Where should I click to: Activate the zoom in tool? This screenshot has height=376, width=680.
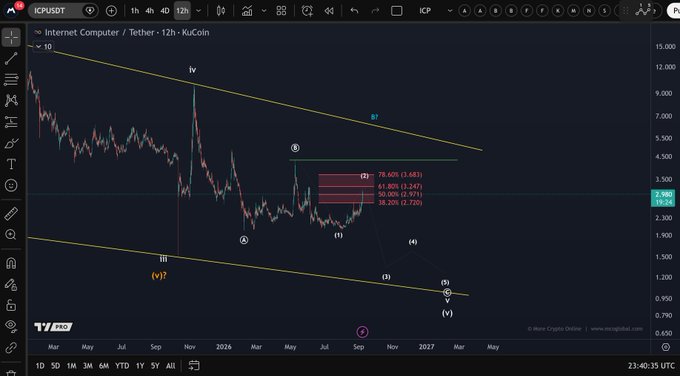pyautogui.click(x=11, y=235)
